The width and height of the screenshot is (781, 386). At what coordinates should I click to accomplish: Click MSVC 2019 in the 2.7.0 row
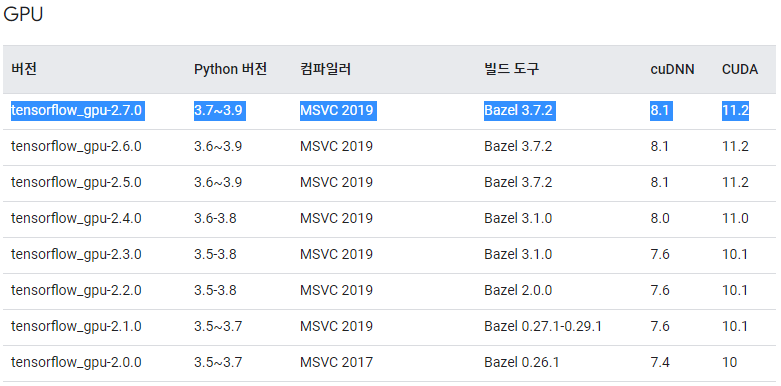tap(338, 110)
